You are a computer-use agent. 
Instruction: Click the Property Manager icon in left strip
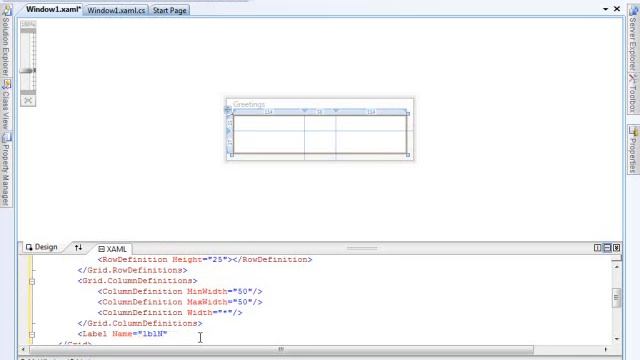[x=7, y=137]
